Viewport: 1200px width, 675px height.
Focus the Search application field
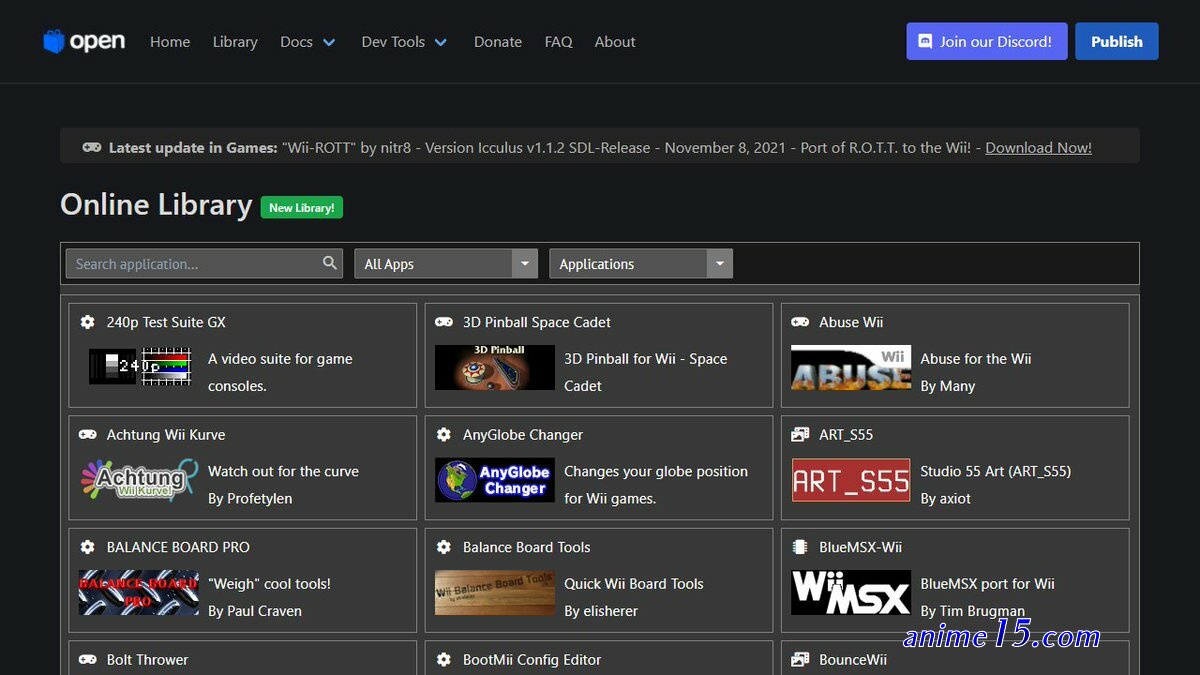[x=204, y=264]
